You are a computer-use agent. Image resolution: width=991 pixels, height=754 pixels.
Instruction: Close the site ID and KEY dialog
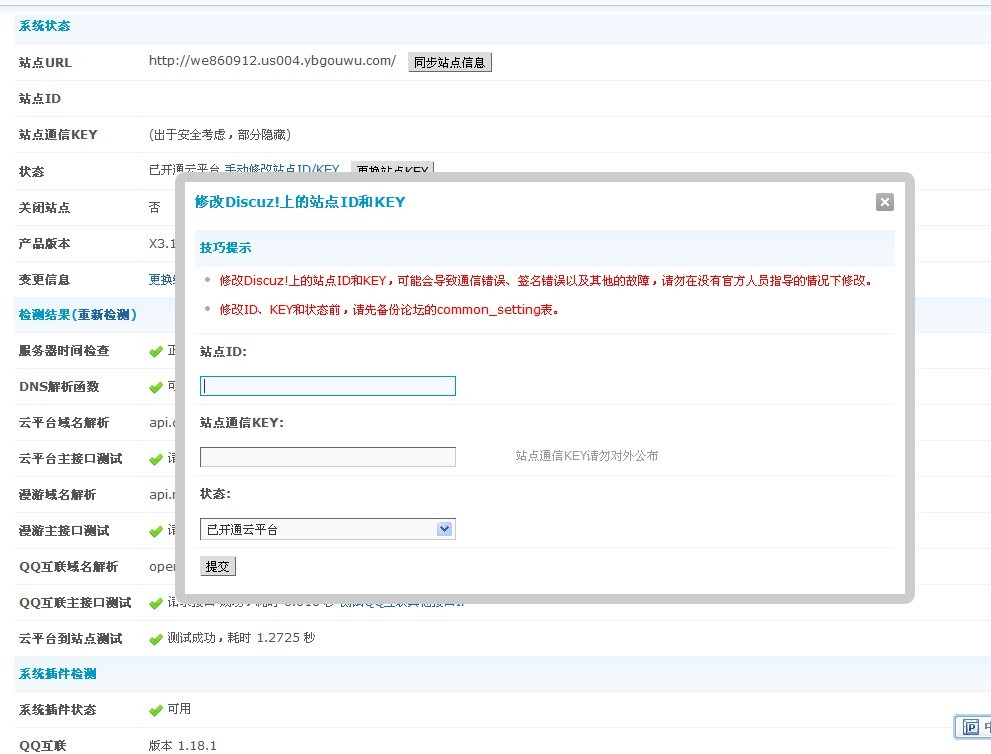click(x=884, y=202)
